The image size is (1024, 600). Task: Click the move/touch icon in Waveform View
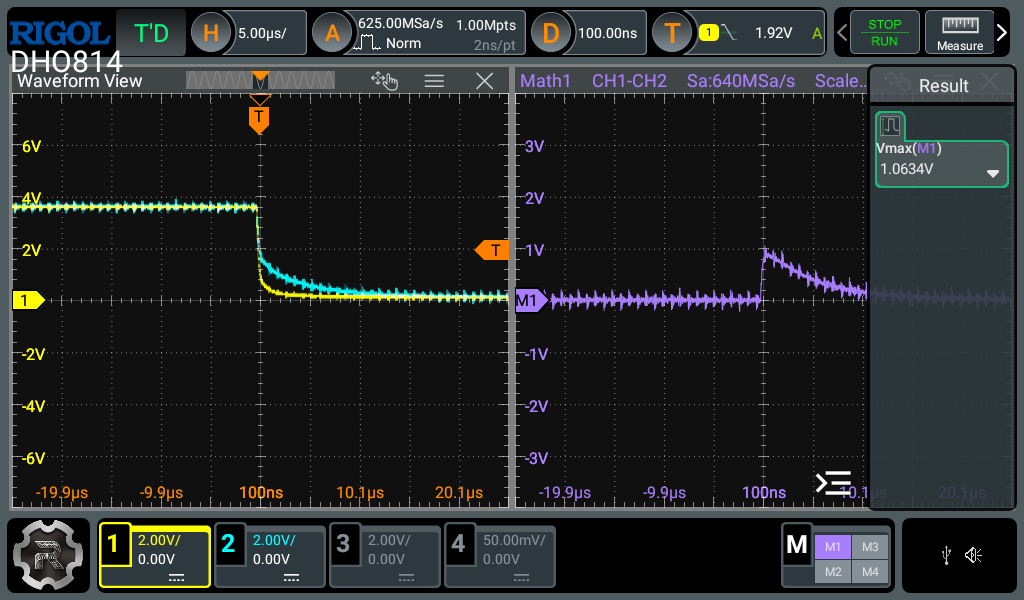pos(384,81)
